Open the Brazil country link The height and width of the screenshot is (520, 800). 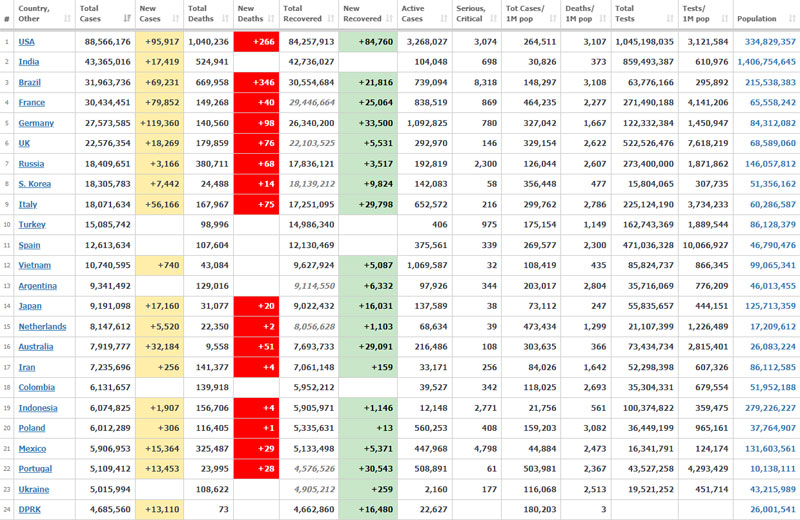coord(30,82)
